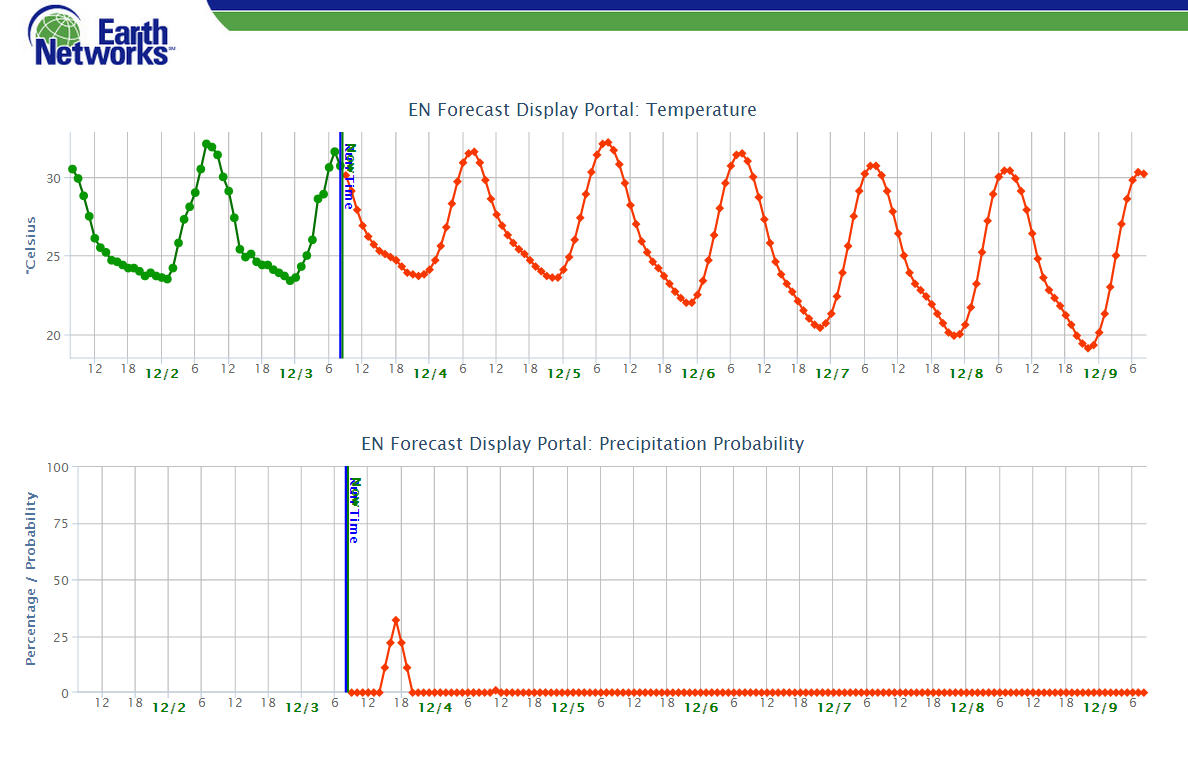Viewport: 1188px width, 760px height.
Task: Click the 12/3 date label under Precipitation chart
Action: point(302,708)
